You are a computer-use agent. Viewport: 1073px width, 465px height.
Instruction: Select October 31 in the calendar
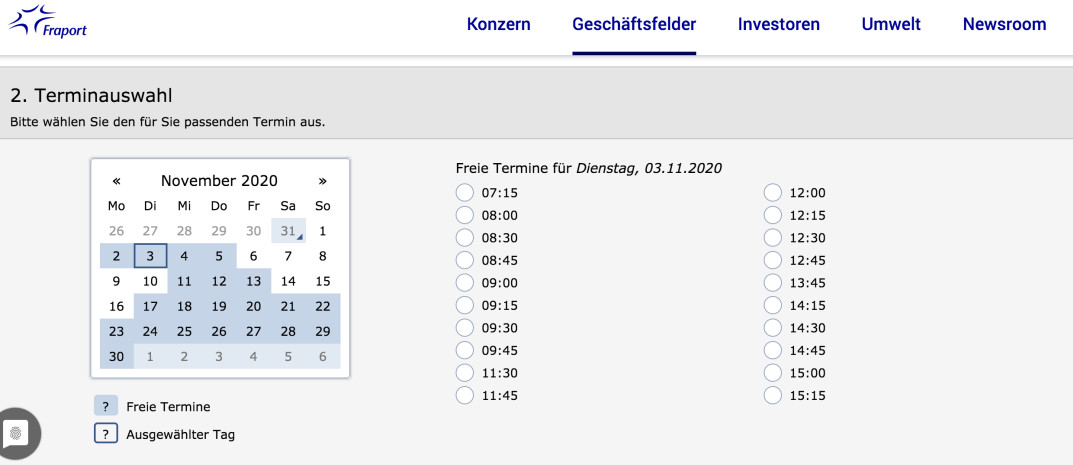click(x=288, y=231)
